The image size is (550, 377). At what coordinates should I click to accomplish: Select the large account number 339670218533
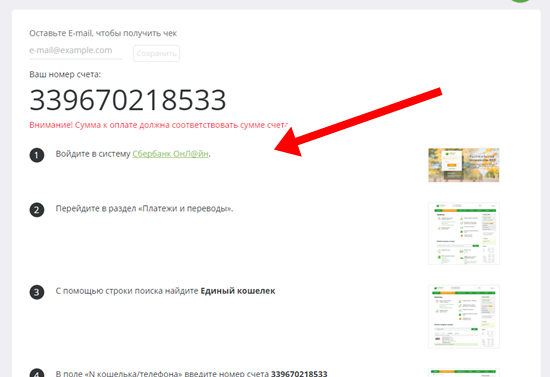[x=128, y=100]
